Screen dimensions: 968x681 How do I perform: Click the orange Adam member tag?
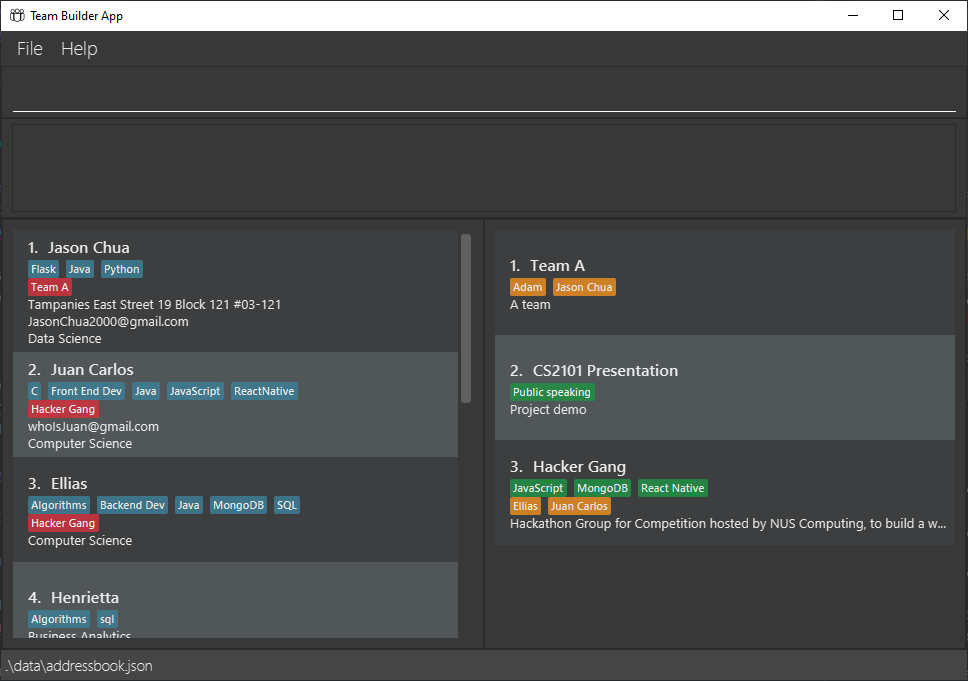click(528, 287)
